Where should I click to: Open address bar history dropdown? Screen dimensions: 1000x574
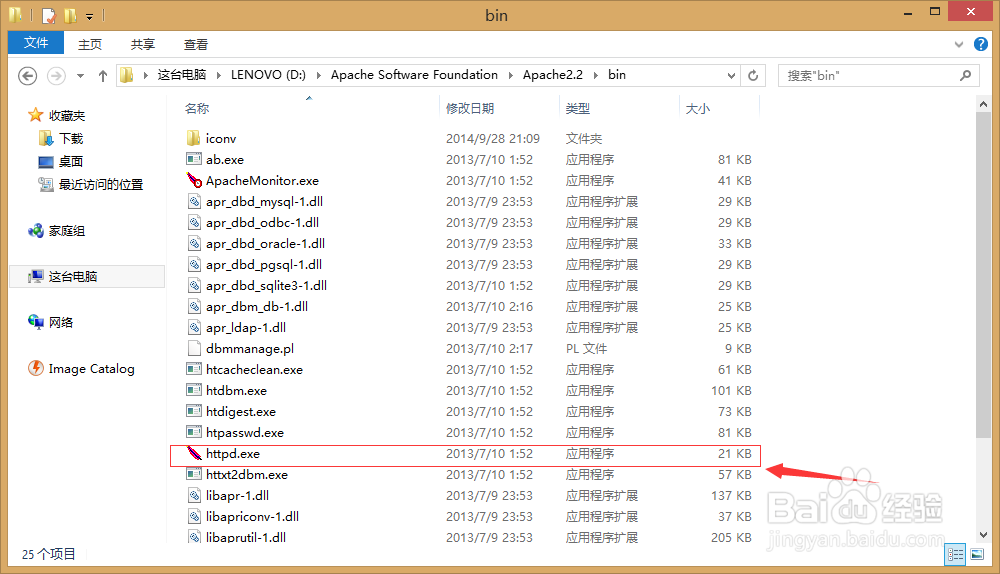tap(731, 75)
